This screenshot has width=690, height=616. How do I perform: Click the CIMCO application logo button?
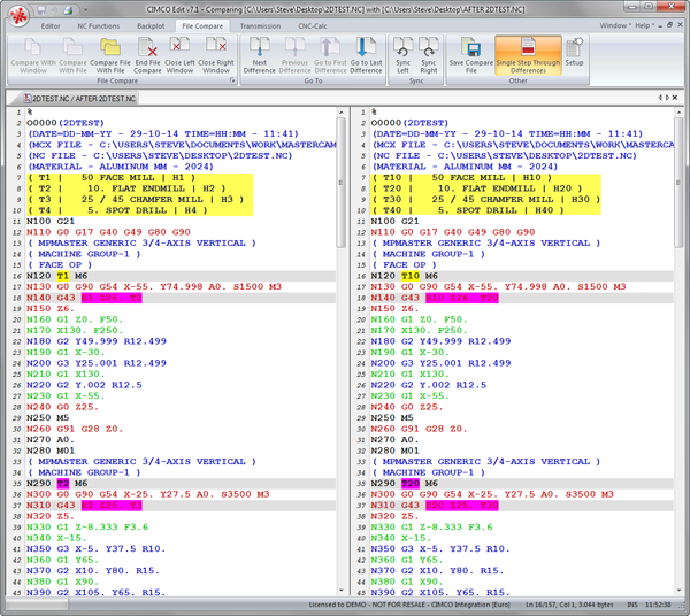pyautogui.click(x=18, y=16)
